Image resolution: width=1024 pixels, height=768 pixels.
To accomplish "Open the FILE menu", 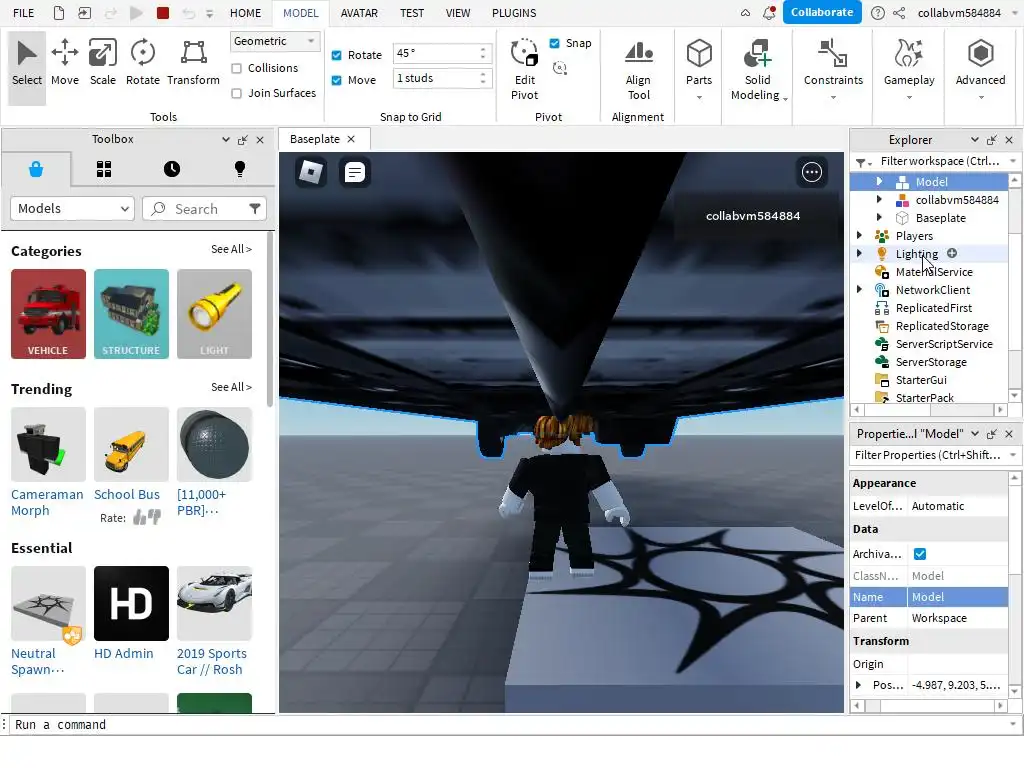I will coord(24,12).
